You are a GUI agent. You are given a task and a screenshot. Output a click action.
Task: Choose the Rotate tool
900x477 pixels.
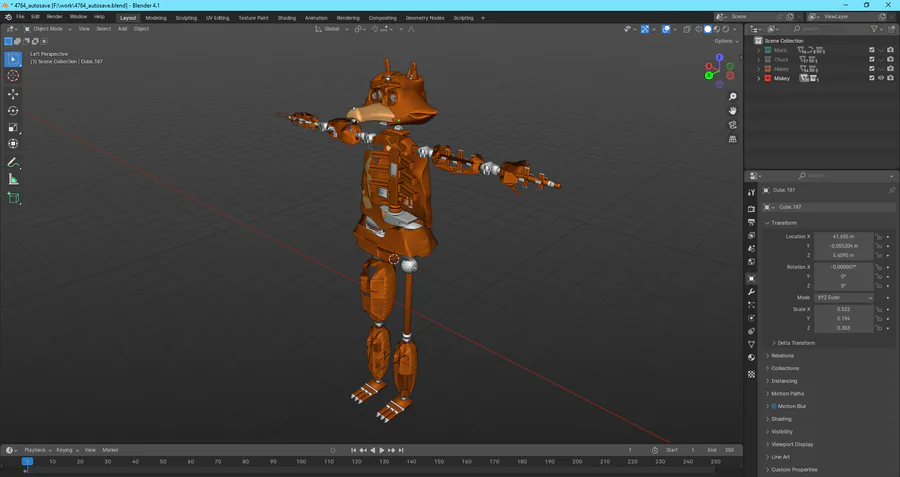point(13,111)
